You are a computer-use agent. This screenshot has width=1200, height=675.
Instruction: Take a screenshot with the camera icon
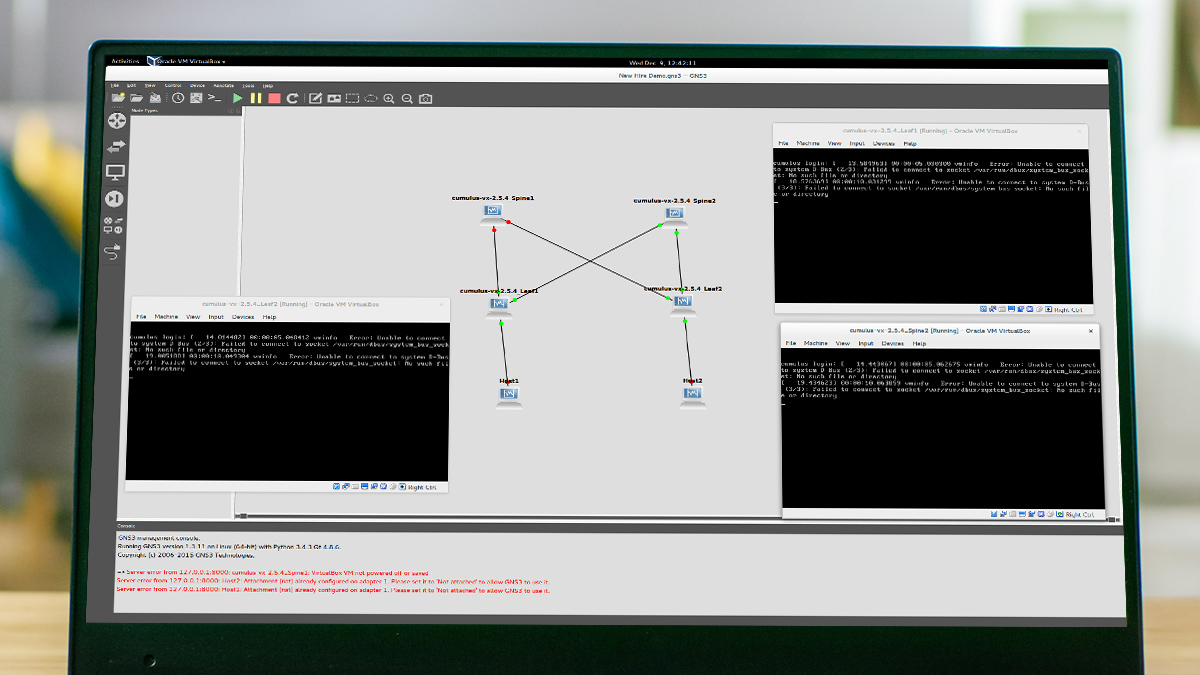point(426,98)
